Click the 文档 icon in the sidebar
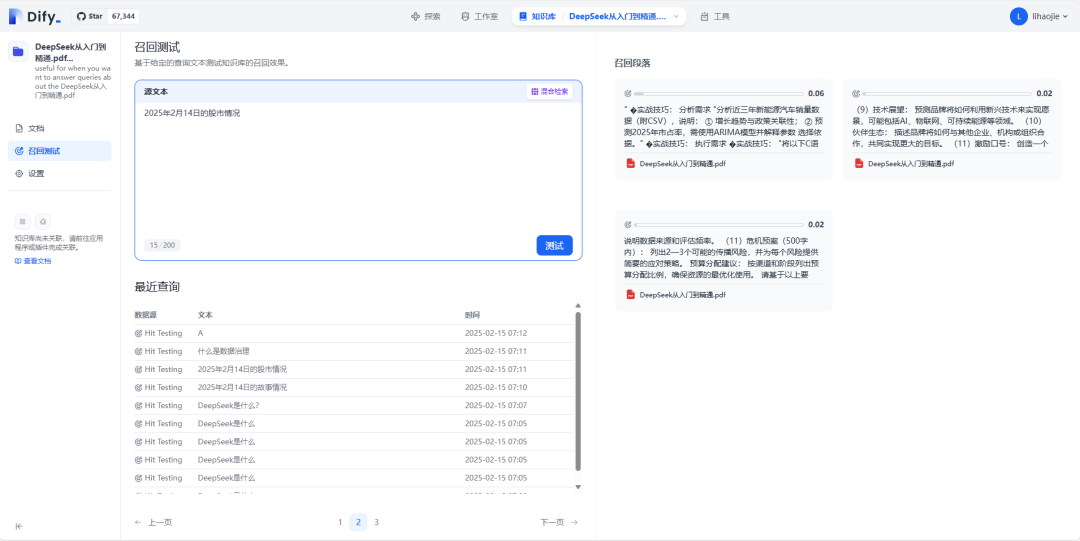Viewport: 1080px width, 541px height. click(x=19, y=128)
